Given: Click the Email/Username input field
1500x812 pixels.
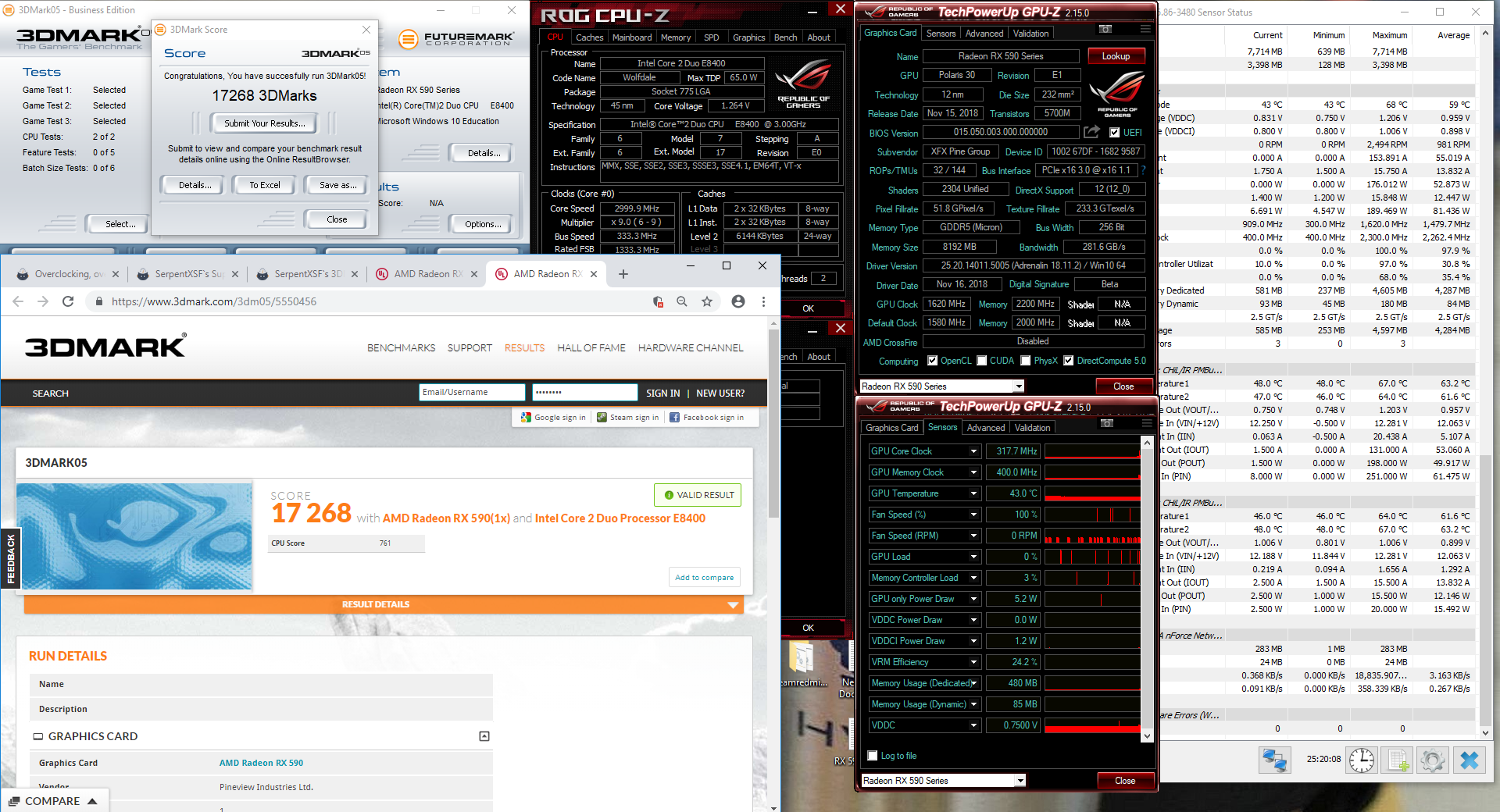Looking at the screenshot, I should pyautogui.click(x=472, y=392).
